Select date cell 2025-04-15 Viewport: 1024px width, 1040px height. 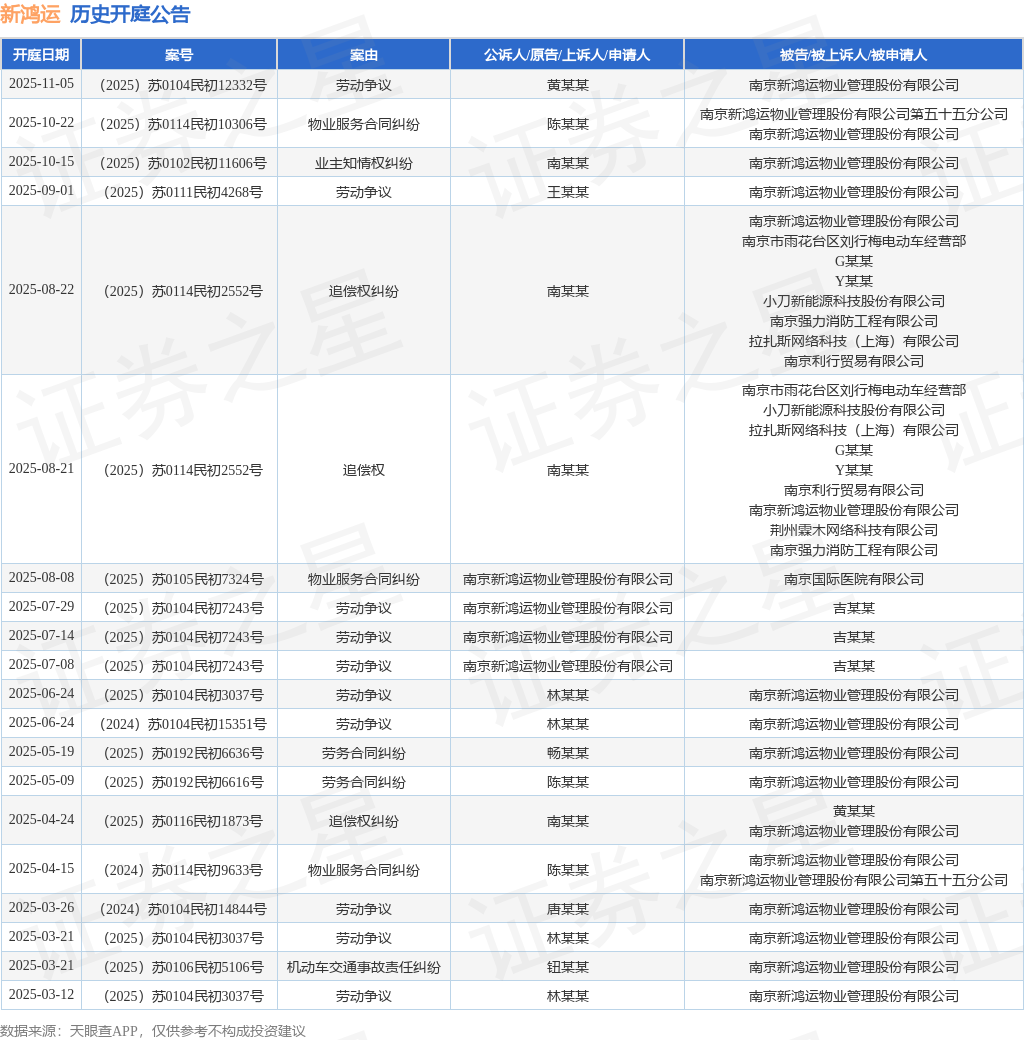tap(41, 869)
